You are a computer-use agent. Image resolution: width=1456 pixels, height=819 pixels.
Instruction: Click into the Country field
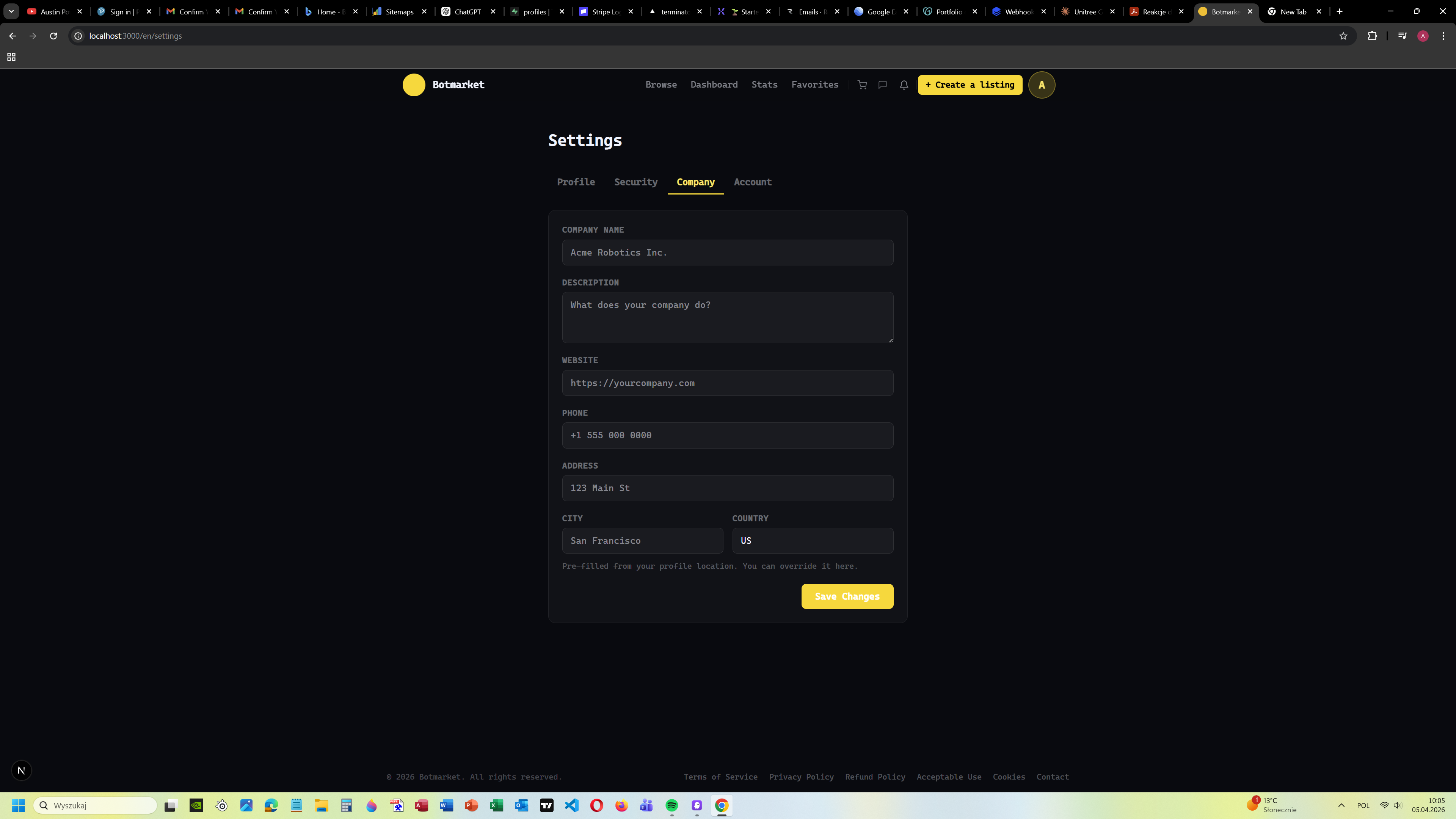(x=812, y=541)
